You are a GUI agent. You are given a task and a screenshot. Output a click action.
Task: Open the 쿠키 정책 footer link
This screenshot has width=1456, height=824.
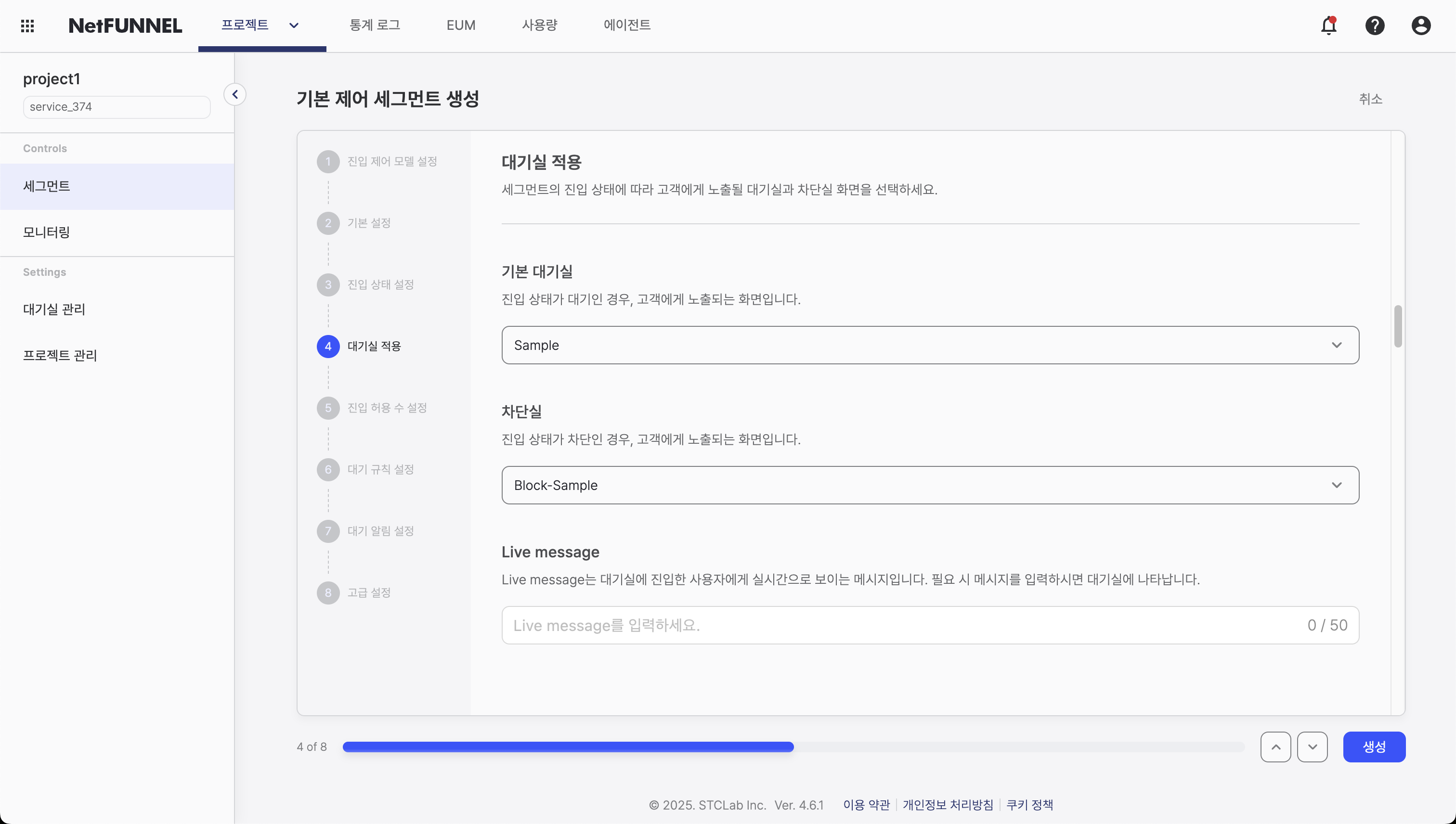click(x=1030, y=804)
